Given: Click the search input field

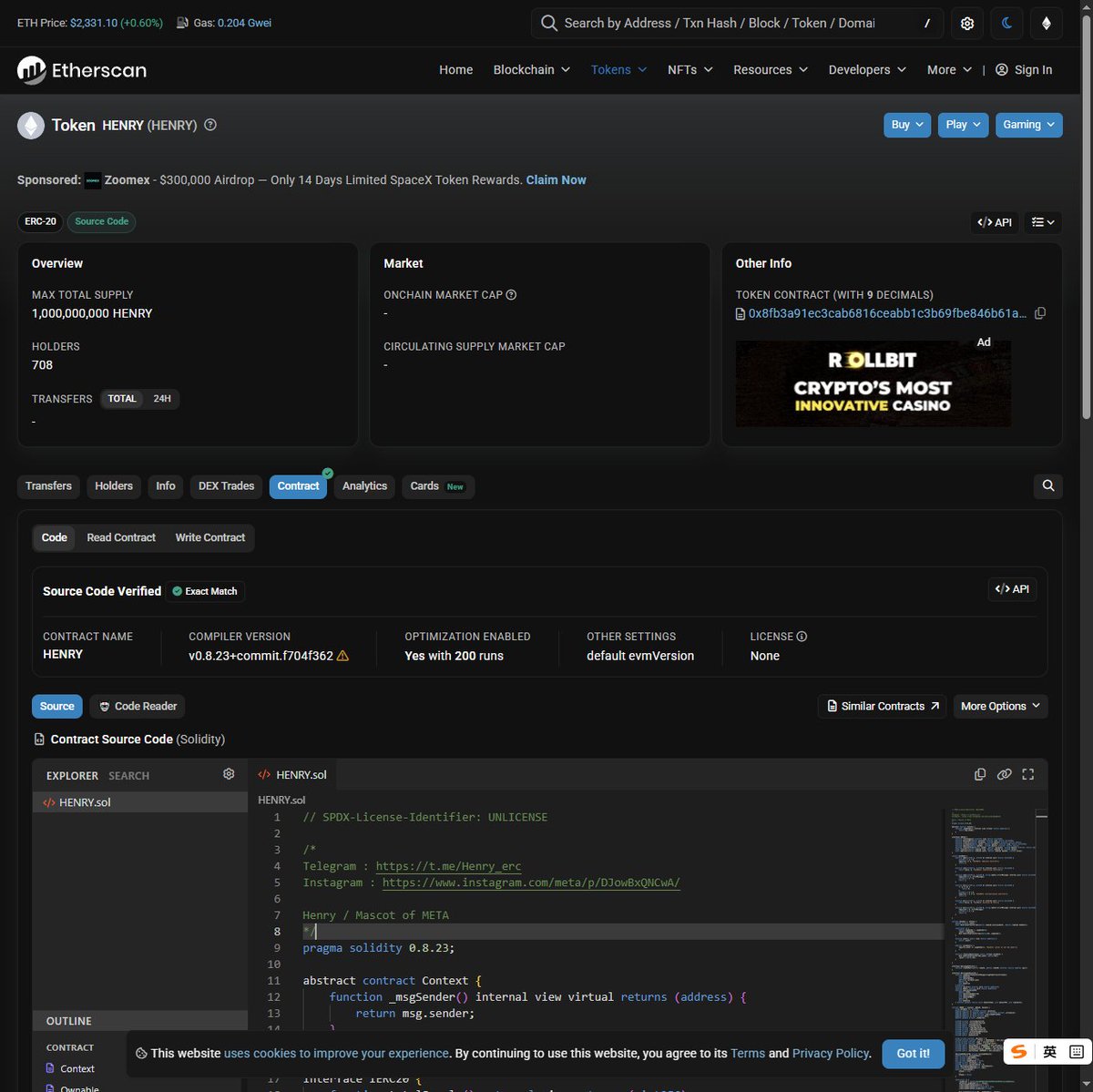Looking at the screenshot, I should [736, 24].
